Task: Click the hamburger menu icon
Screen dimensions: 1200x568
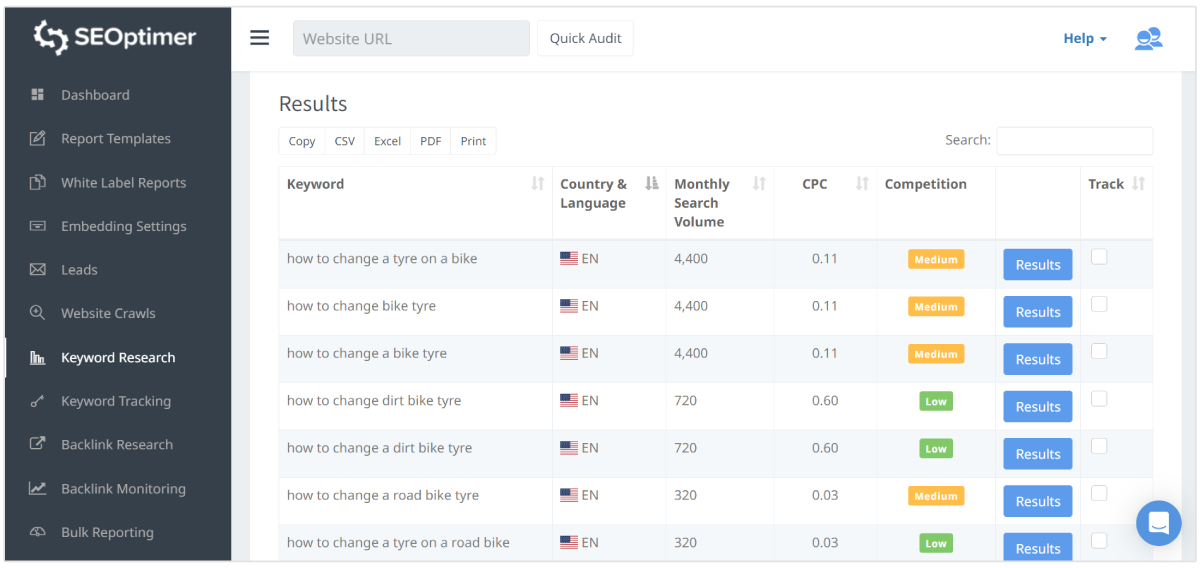Action: [260, 38]
